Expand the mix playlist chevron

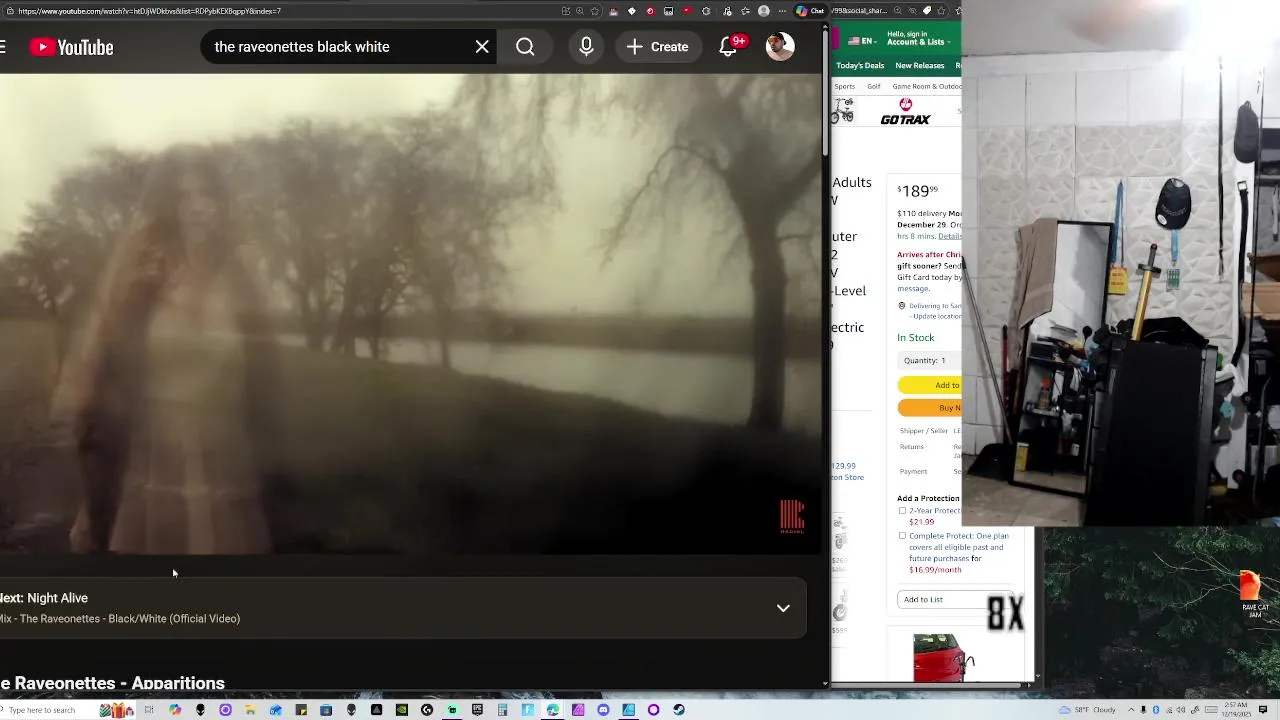point(783,608)
